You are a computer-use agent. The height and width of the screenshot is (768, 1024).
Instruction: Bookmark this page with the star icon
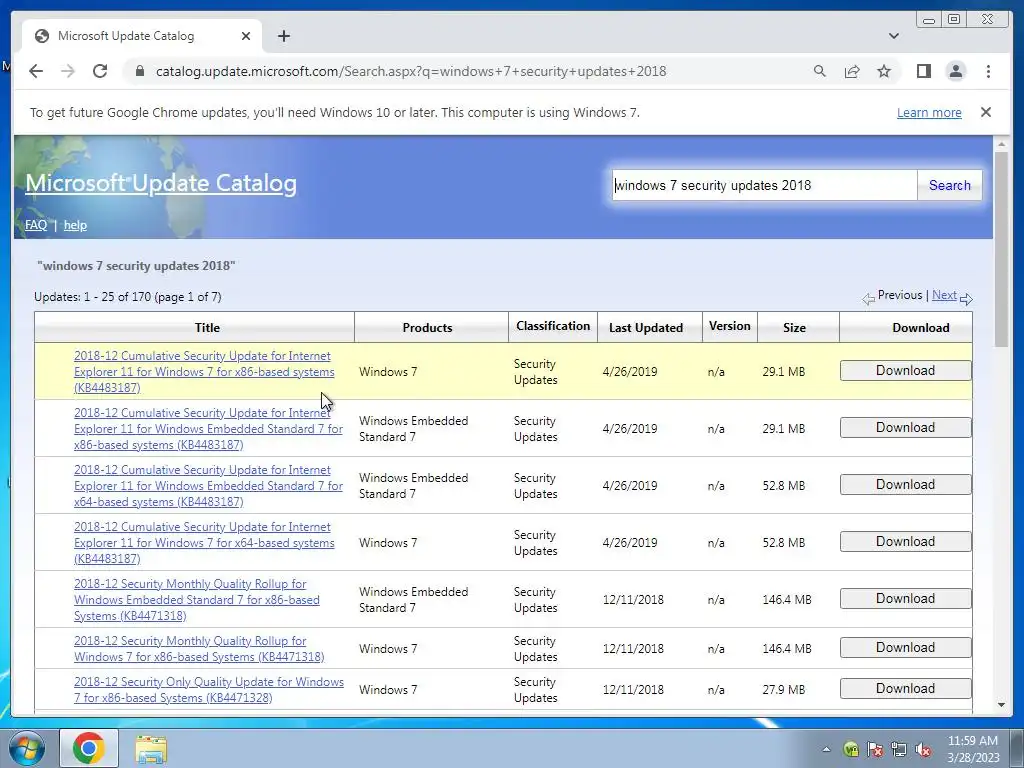pos(884,71)
